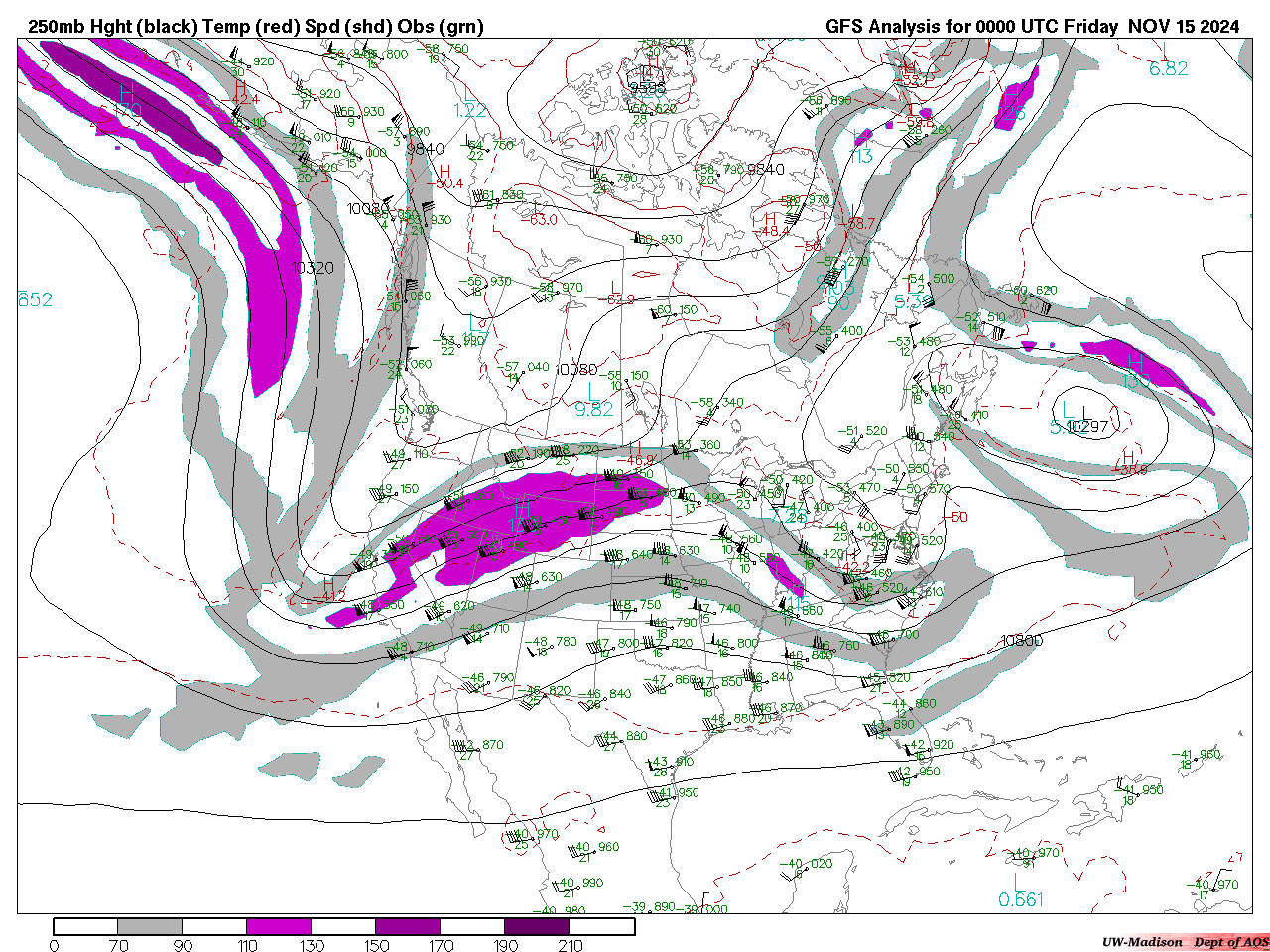The width and height of the screenshot is (1270, 952).
Task: Click the 250mb Hght chart title text
Action: tap(256, 26)
